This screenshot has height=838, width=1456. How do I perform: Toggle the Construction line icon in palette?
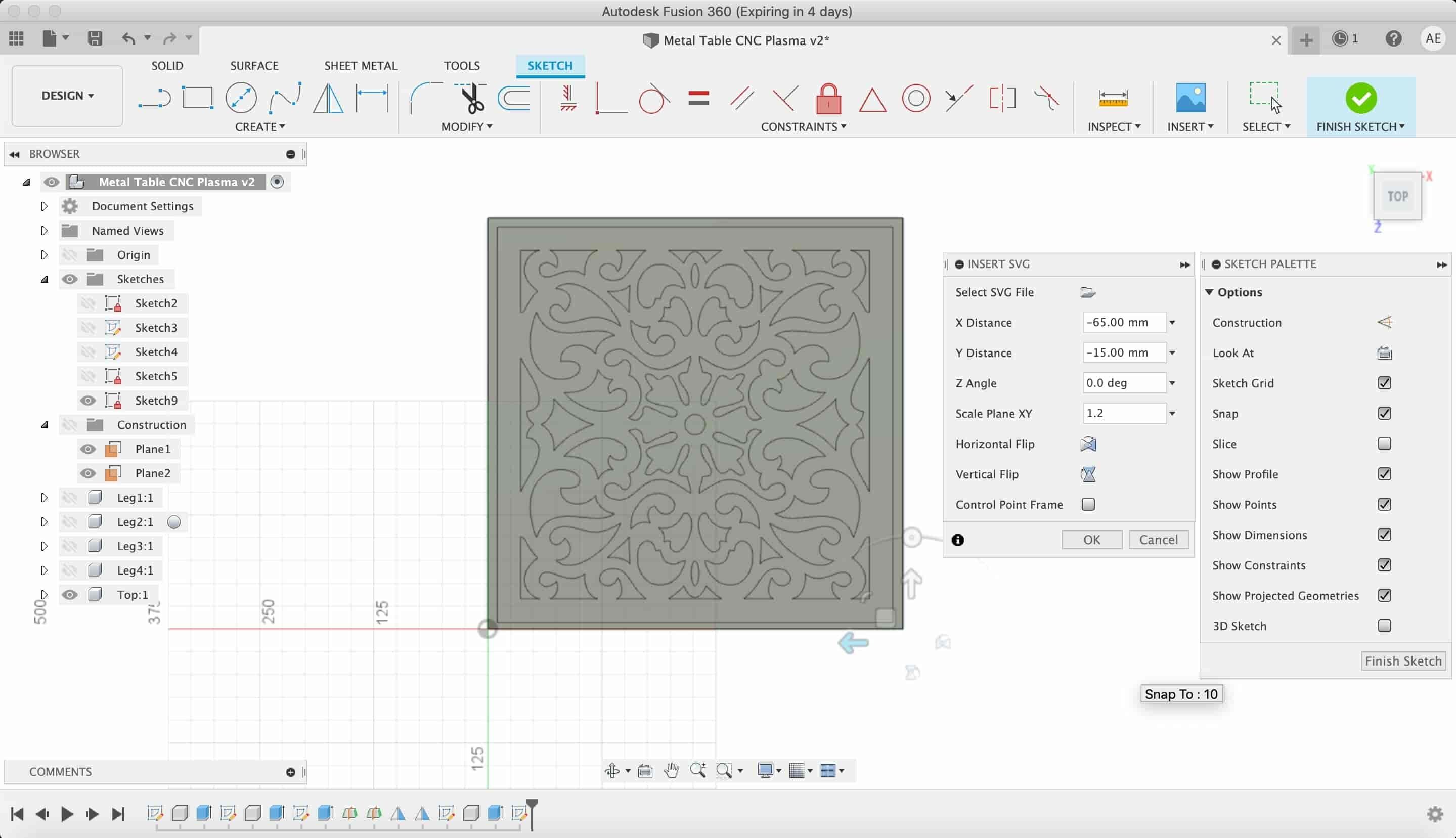[1384, 322]
